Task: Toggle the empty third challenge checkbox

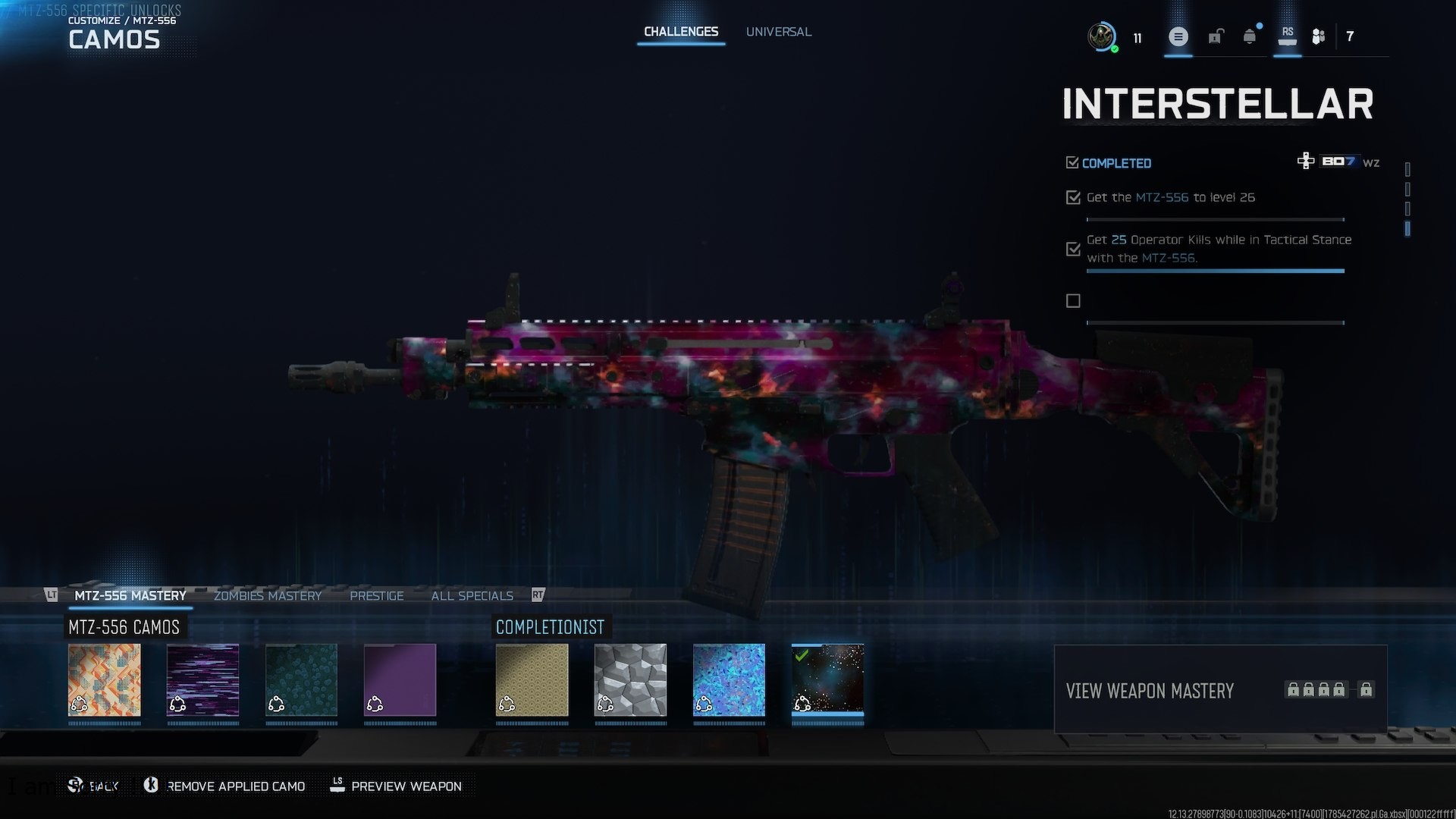Action: (x=1073, y=301)
